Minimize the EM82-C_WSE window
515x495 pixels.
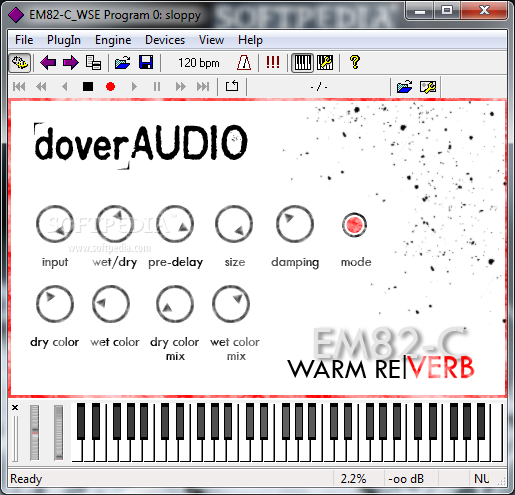tap(420, 11)
